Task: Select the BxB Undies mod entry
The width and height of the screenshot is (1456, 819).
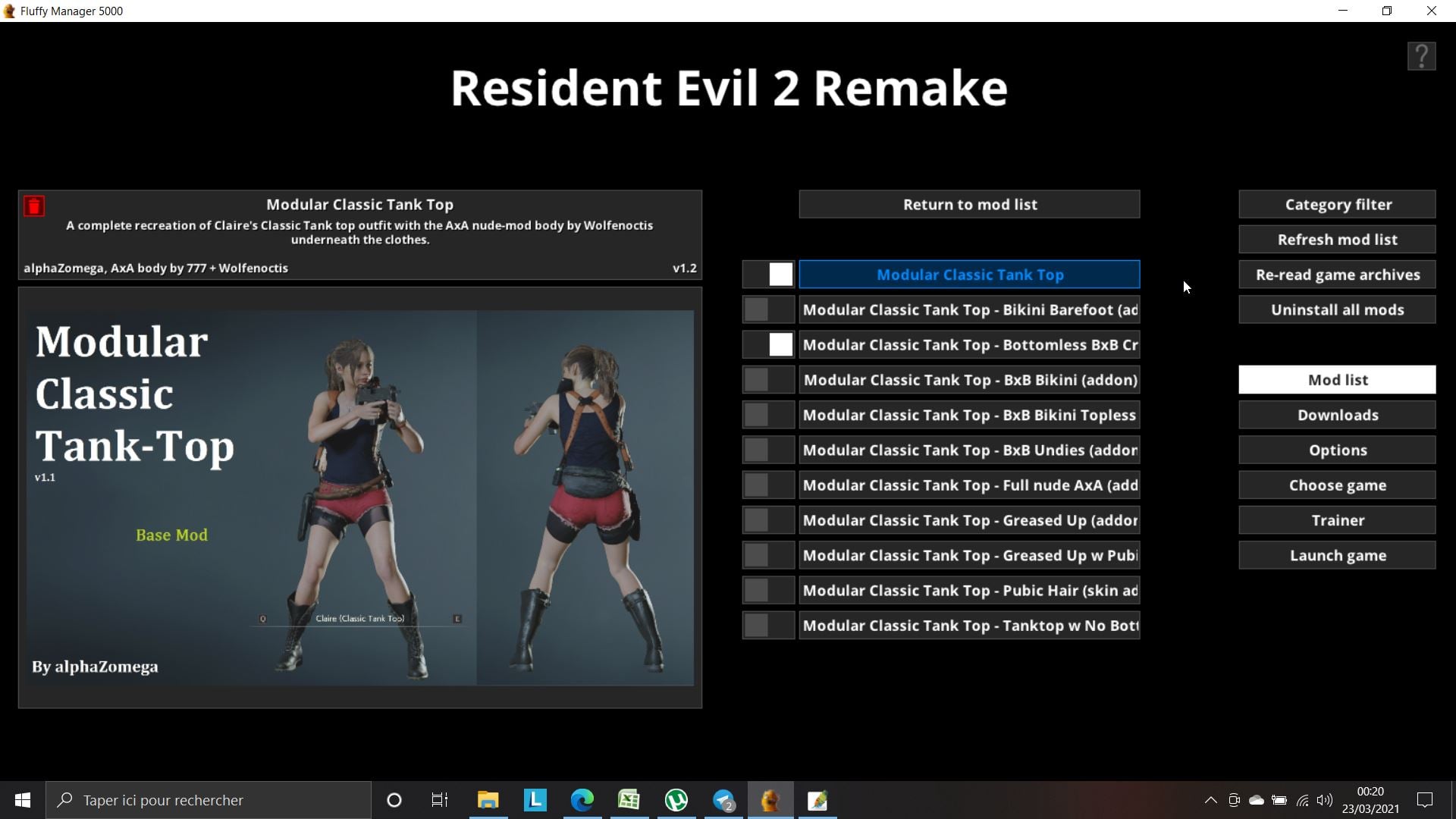Action: [x=969, y=450]
